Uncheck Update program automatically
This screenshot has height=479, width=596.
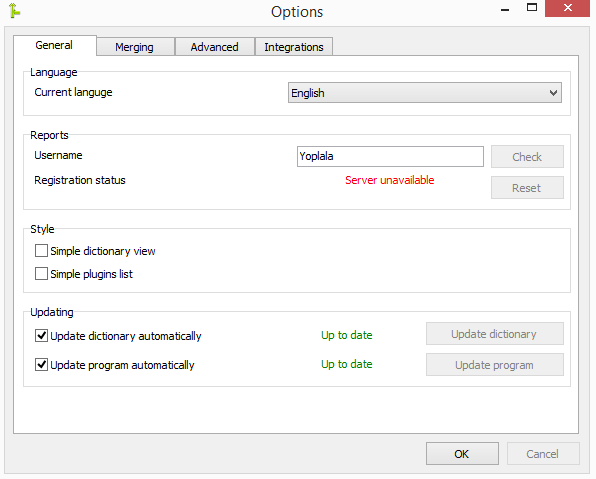coord(41,365)
